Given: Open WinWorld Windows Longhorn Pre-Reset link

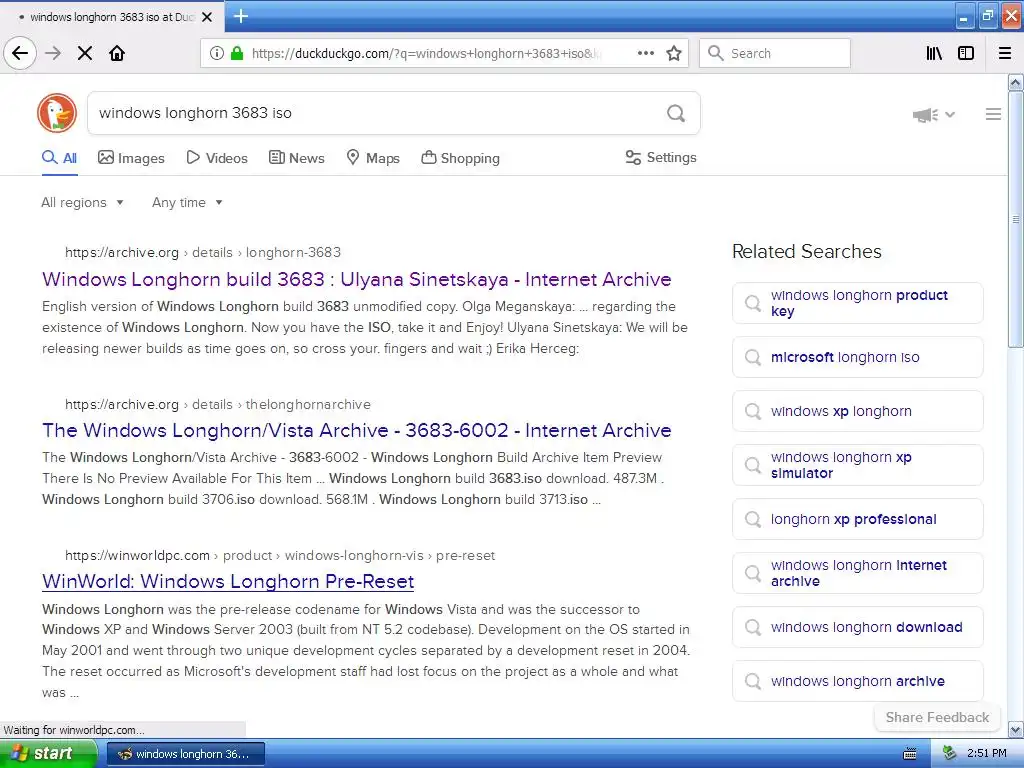Looking at the screenshot, I should point(228,581).
